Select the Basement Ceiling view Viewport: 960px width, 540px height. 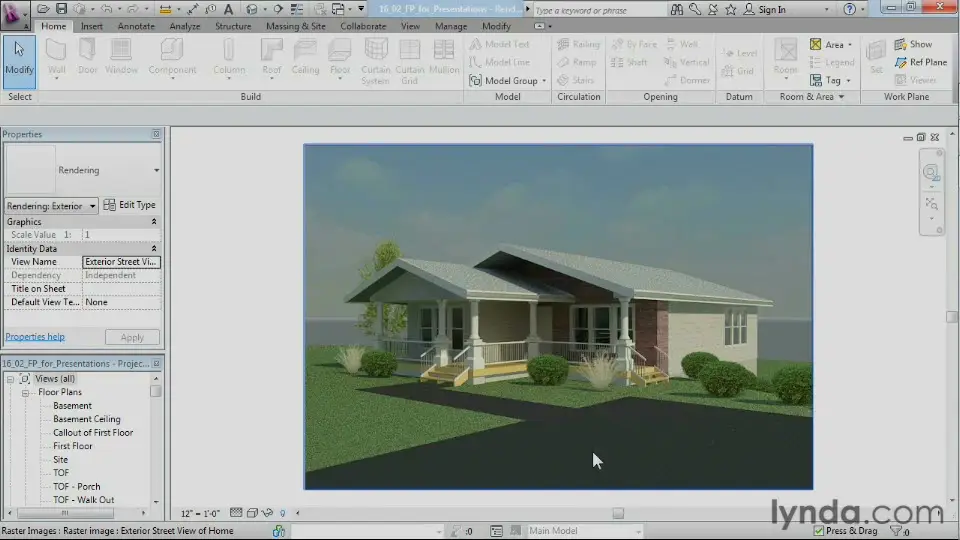point(86,419)
